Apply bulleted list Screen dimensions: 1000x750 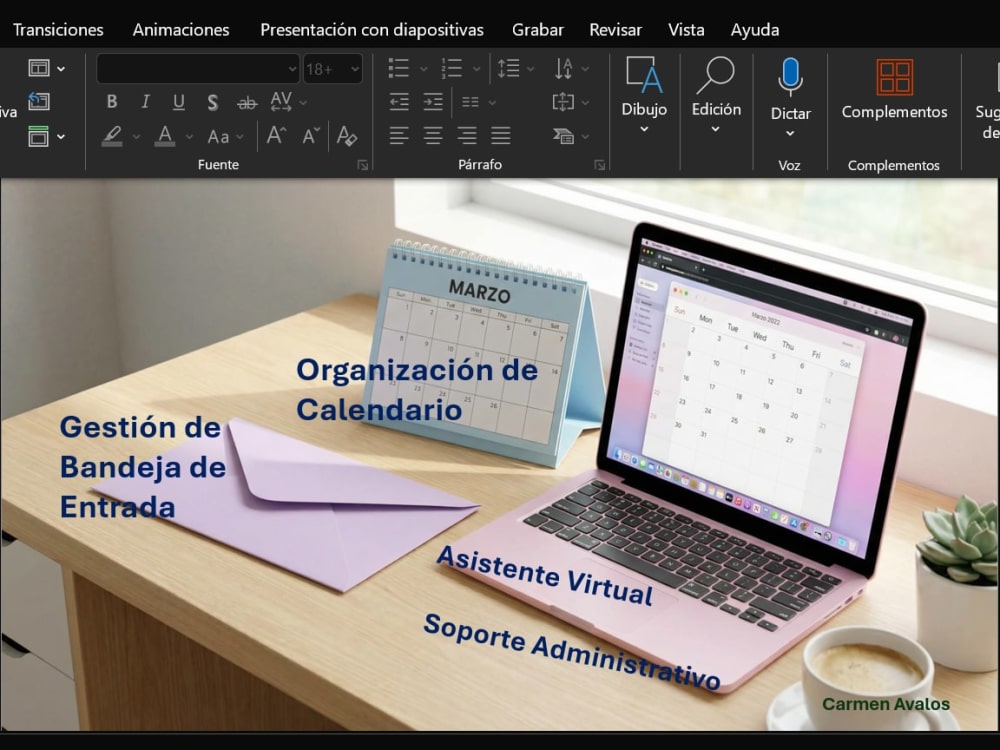tap(399, 68)
